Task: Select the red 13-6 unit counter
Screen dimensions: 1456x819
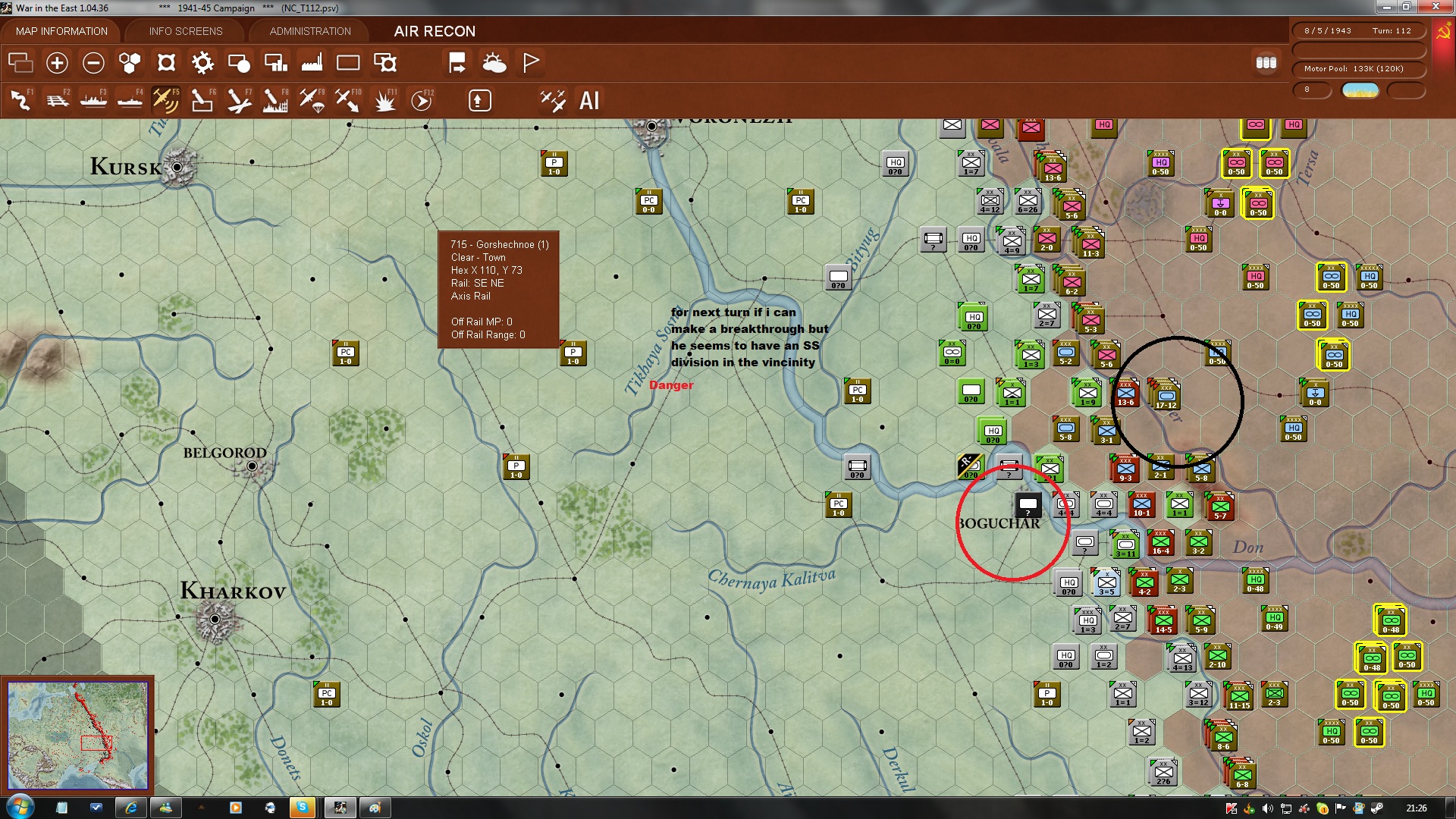Action: click(1125, 393)
